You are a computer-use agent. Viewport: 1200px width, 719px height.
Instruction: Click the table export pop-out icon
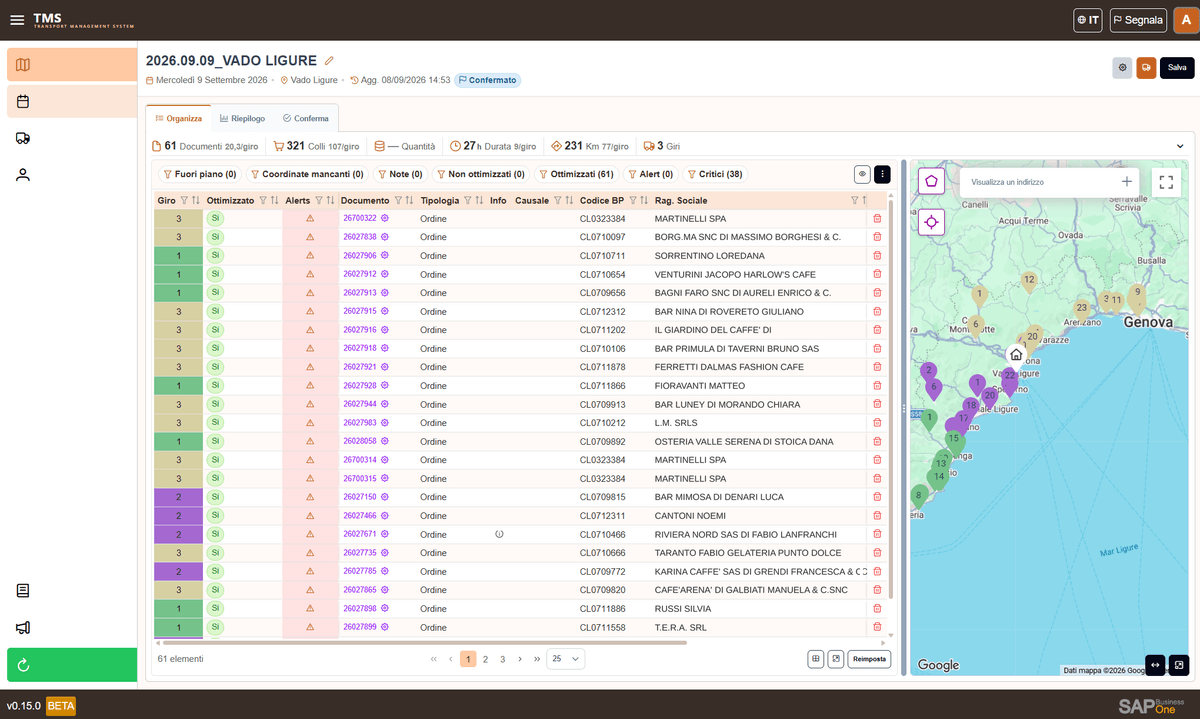coord(836,659)
